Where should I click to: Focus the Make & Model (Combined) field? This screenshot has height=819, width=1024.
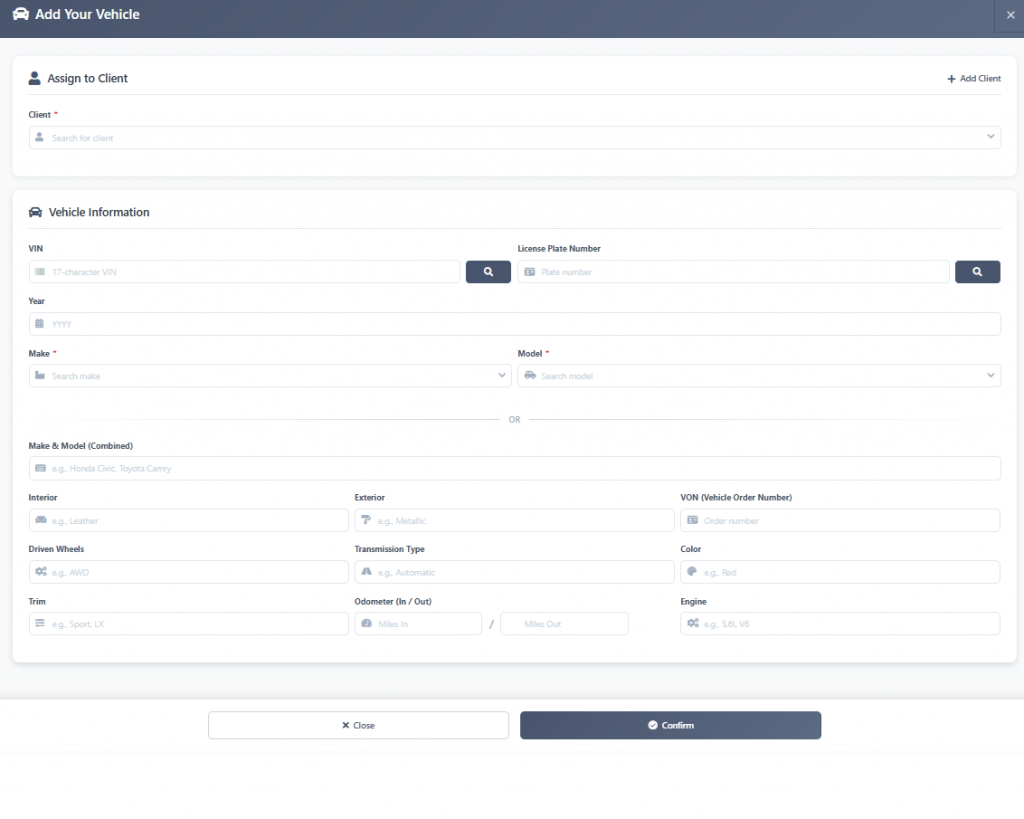coord(514,468)
